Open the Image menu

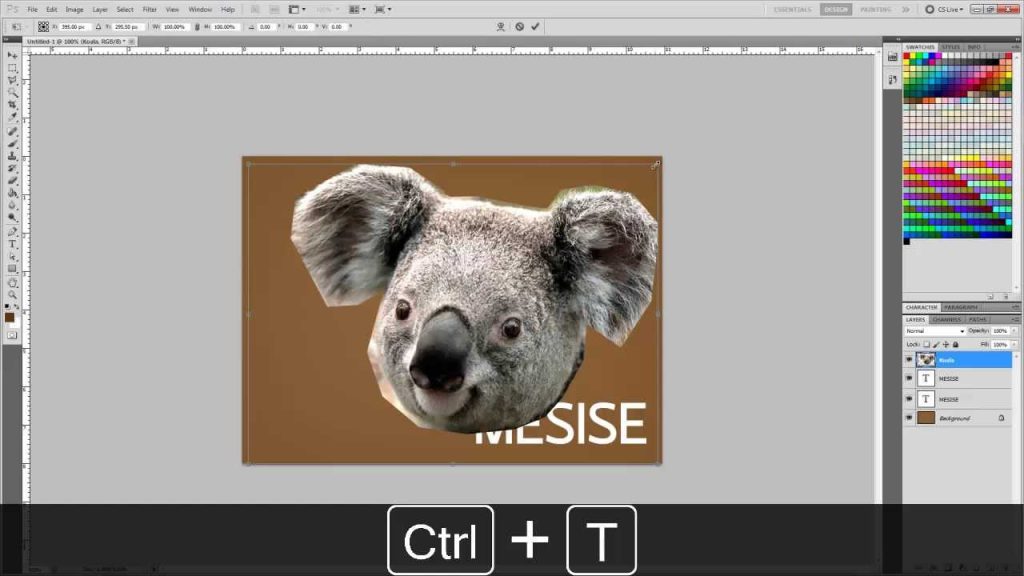(74, 10)
